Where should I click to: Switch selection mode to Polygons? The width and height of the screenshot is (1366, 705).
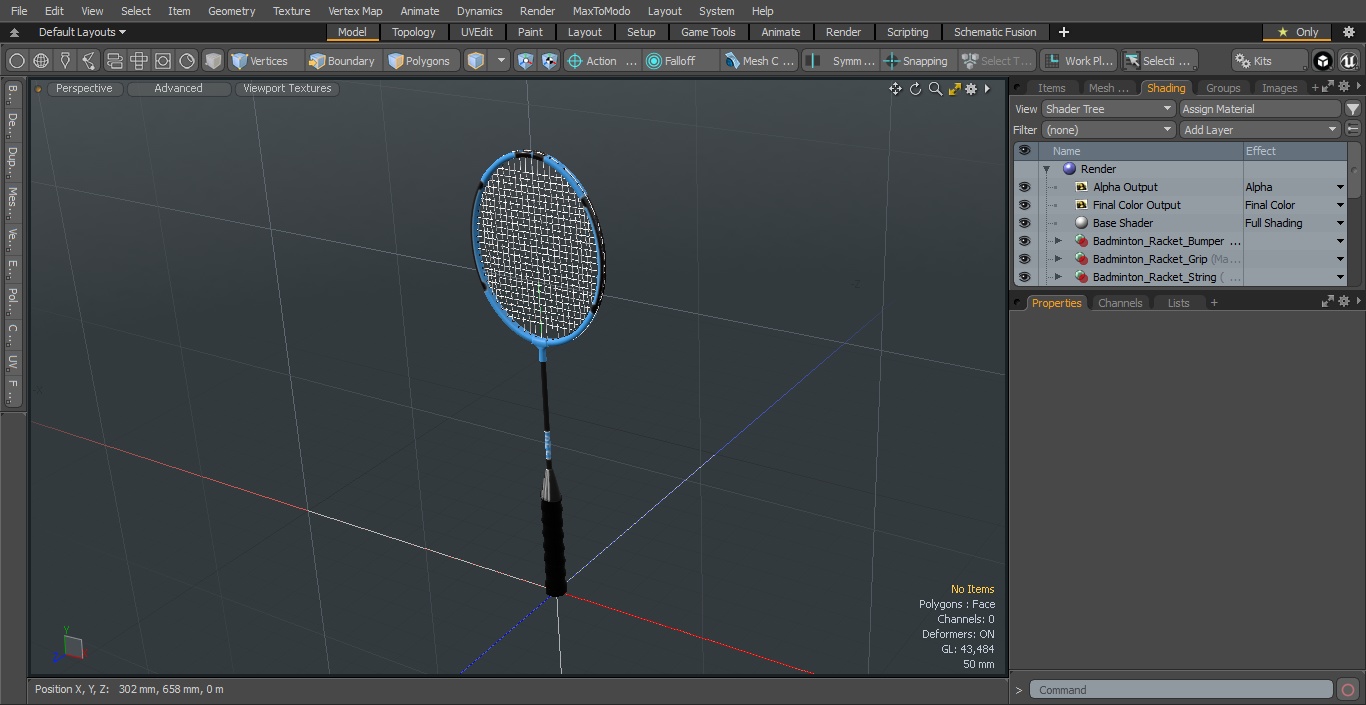(x=420, y=61)
